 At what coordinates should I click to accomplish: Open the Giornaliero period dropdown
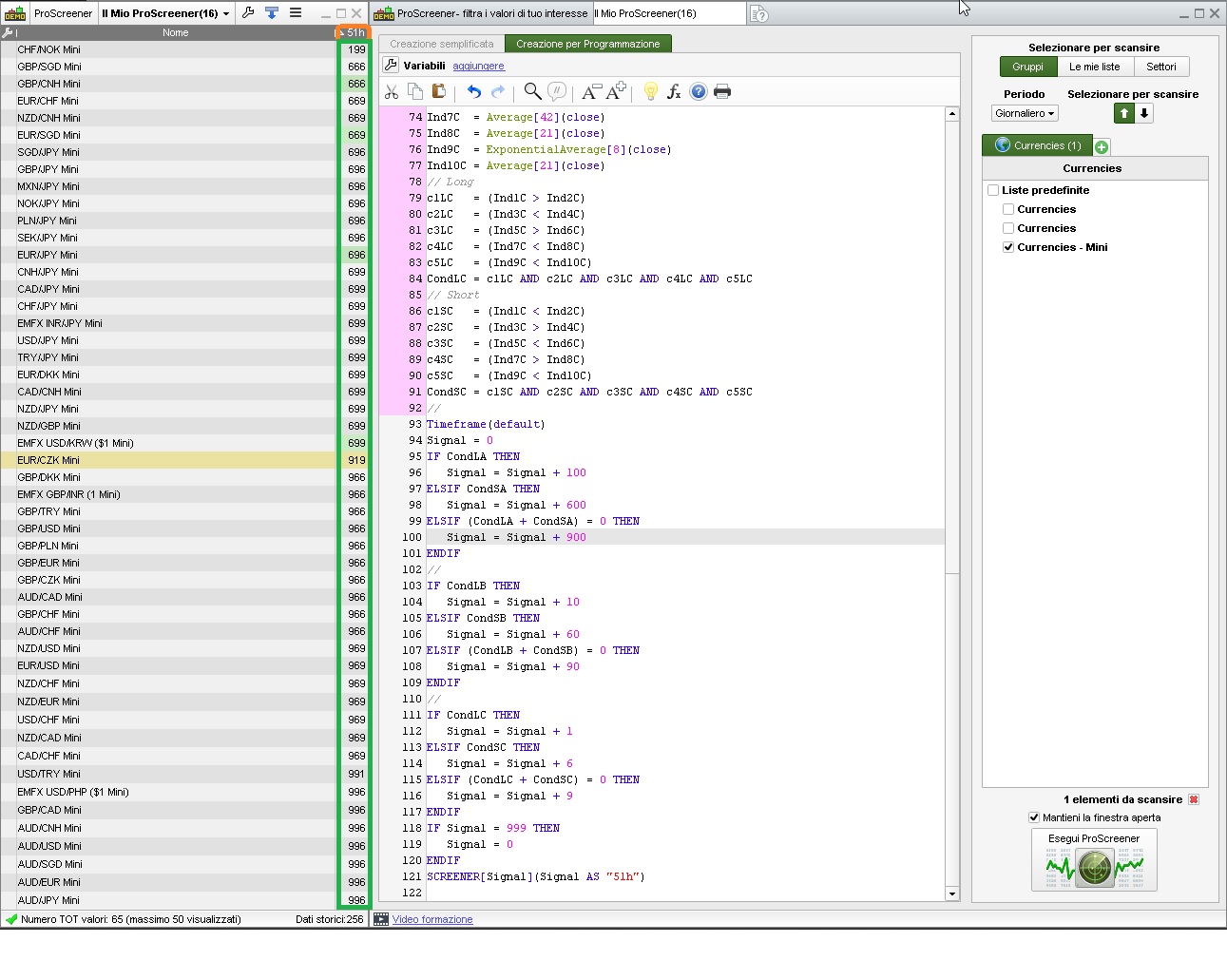tap(1025, 113)
